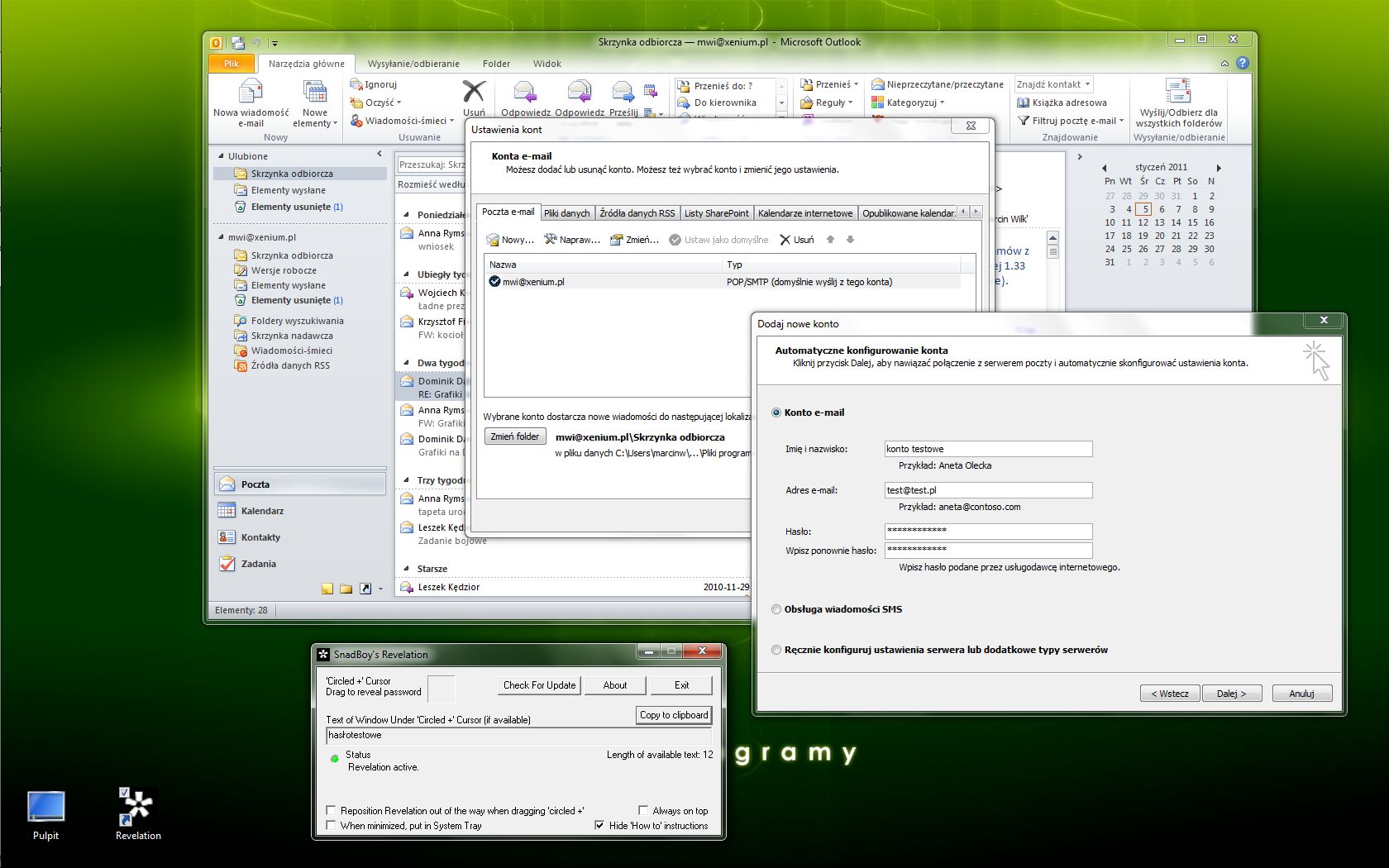Uncheck Hide 'How to' instructions checkbox

[599, 825]
